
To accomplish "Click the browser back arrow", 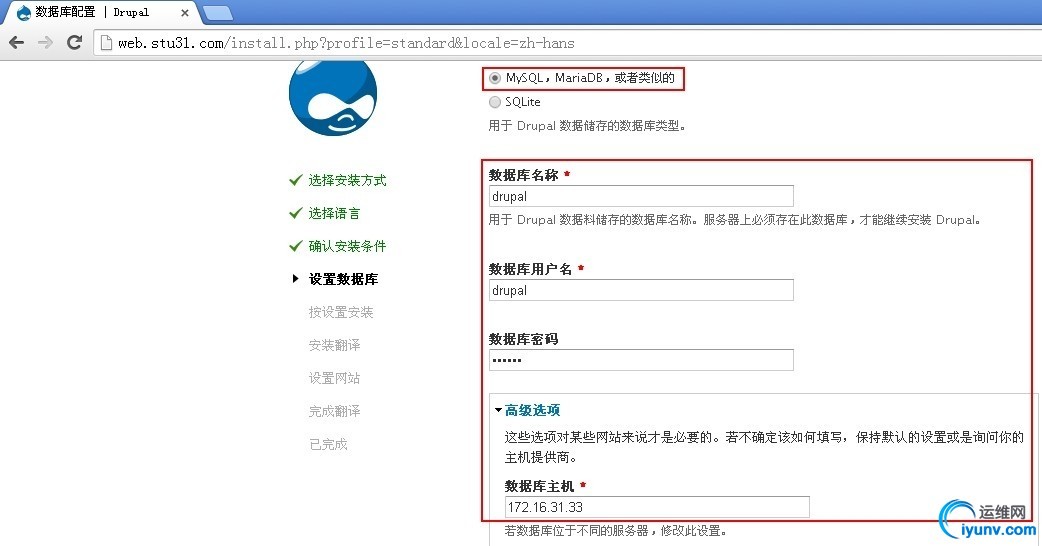I will [x=17, y=43].
